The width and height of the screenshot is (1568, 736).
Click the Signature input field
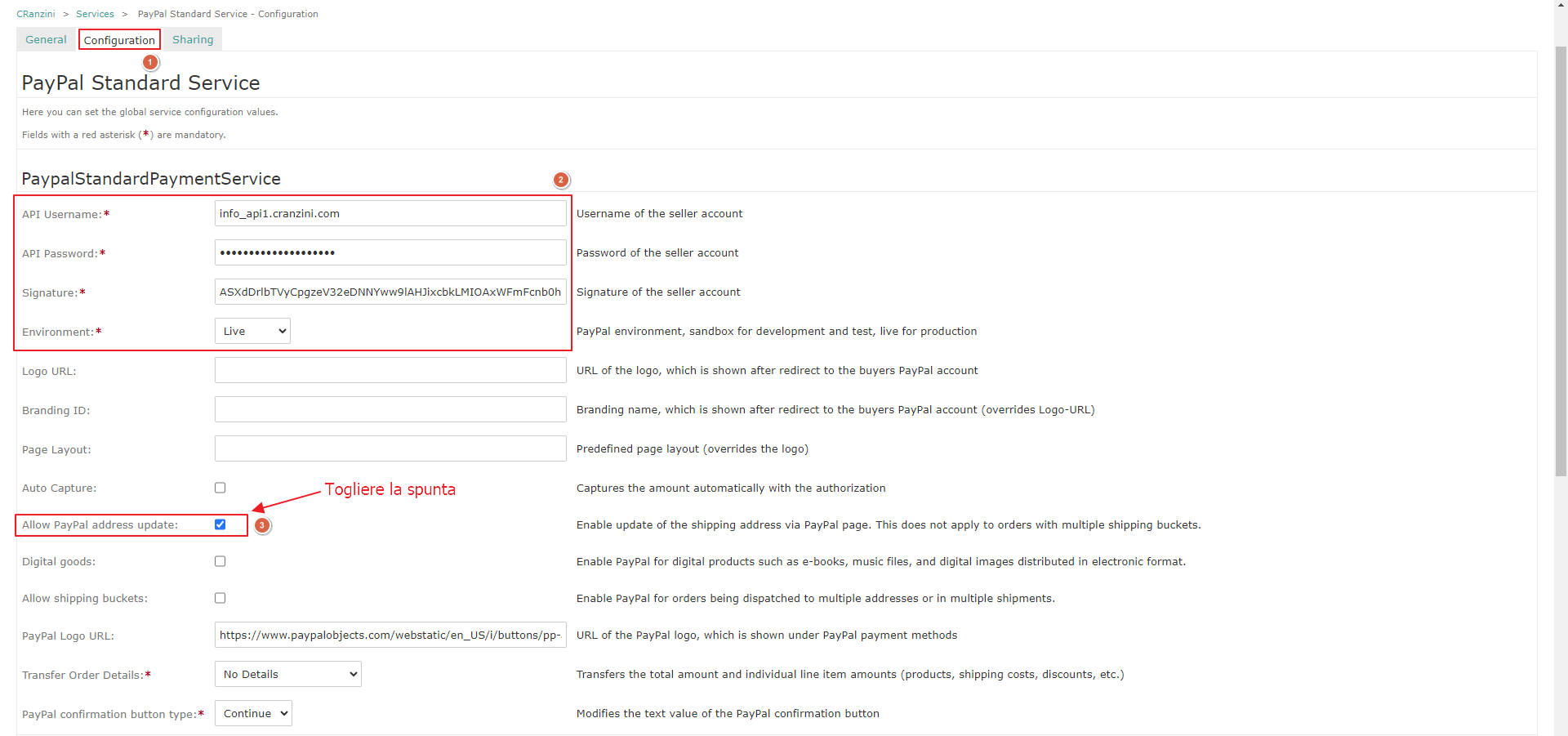[x=390, y=292]
